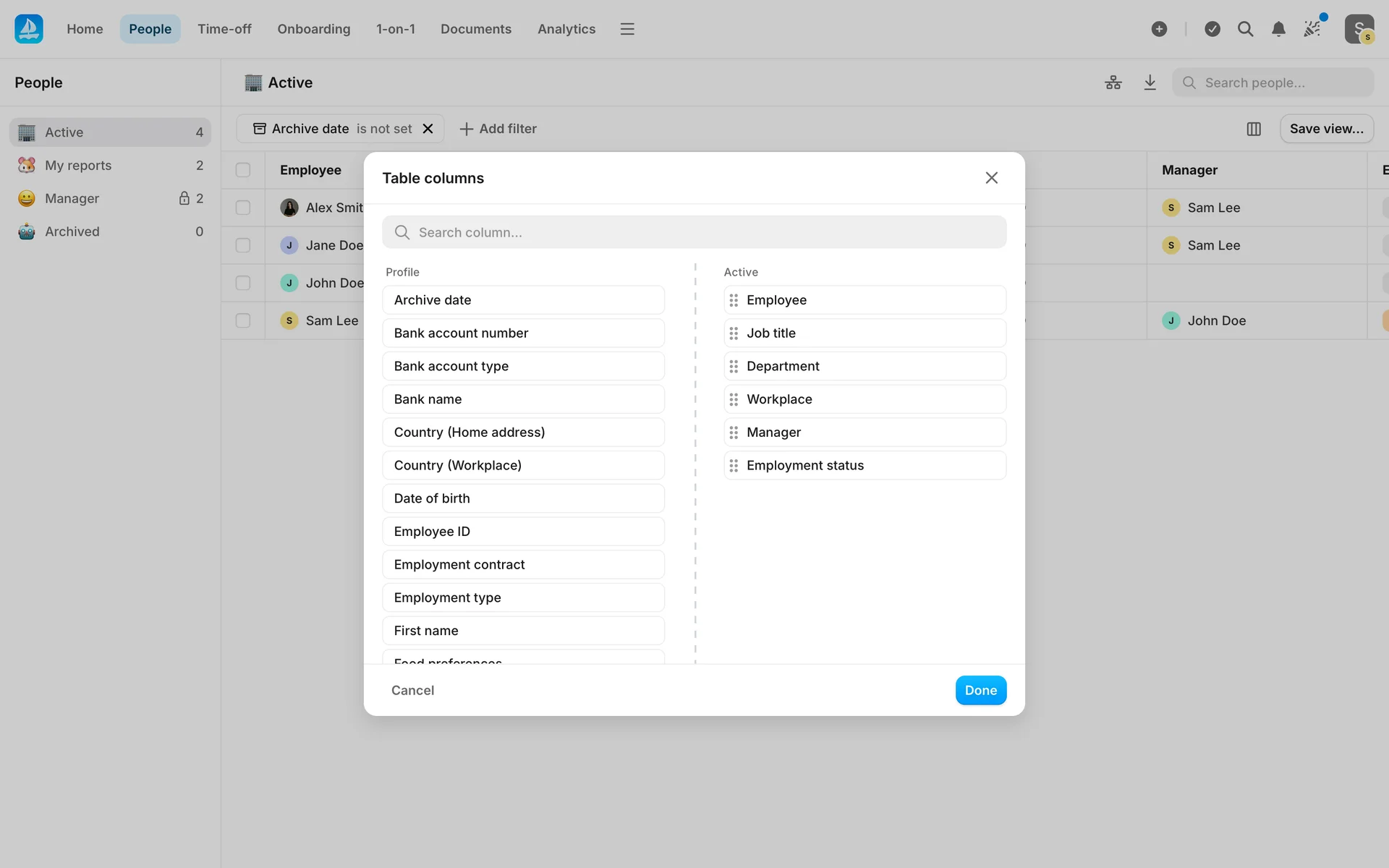This screenshot has height=868, width=1389.
Task: Click the plus create icon
Action: [1159, 29]
